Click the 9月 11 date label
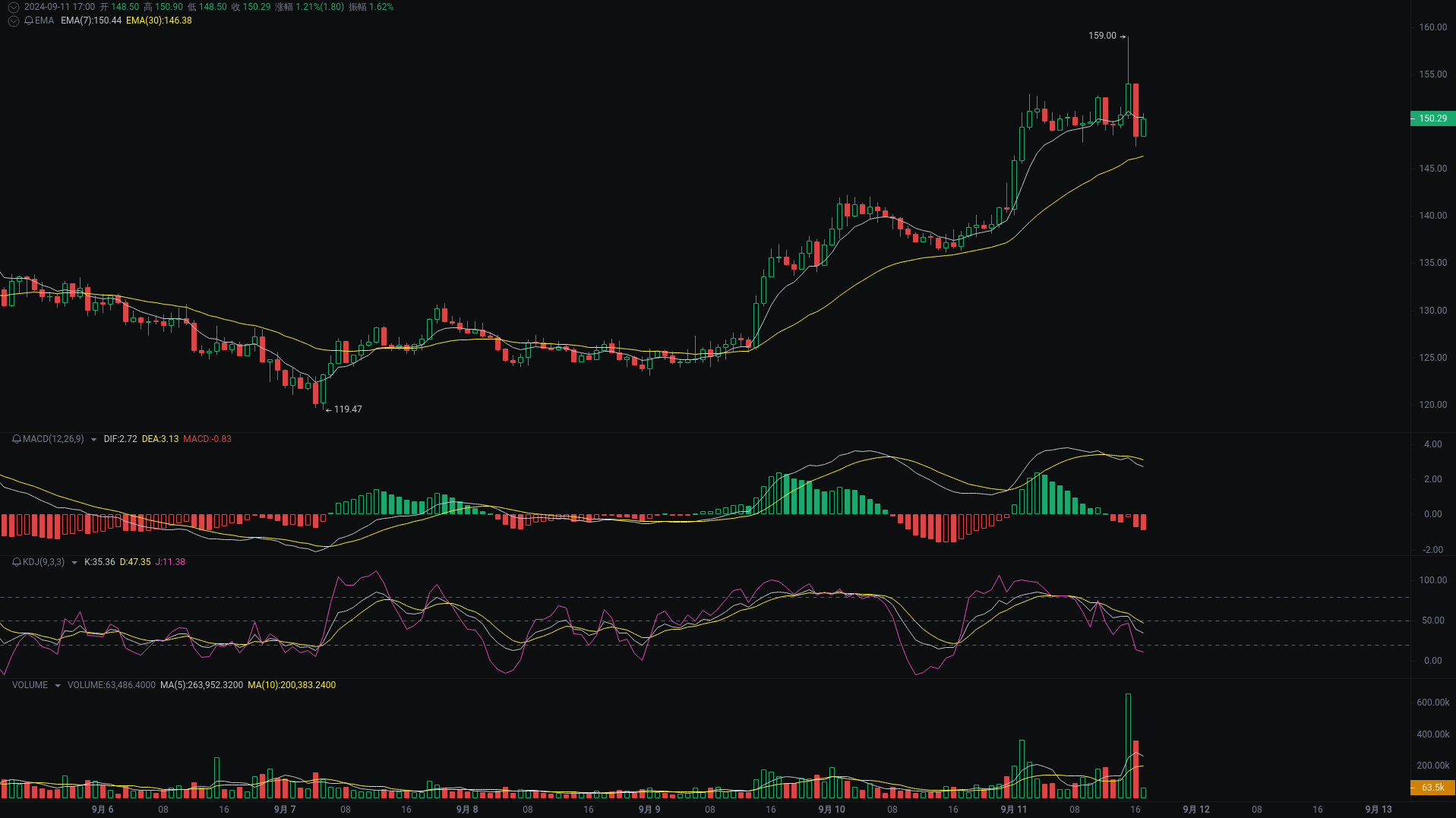1456x818 pixels. [1014, 810]
